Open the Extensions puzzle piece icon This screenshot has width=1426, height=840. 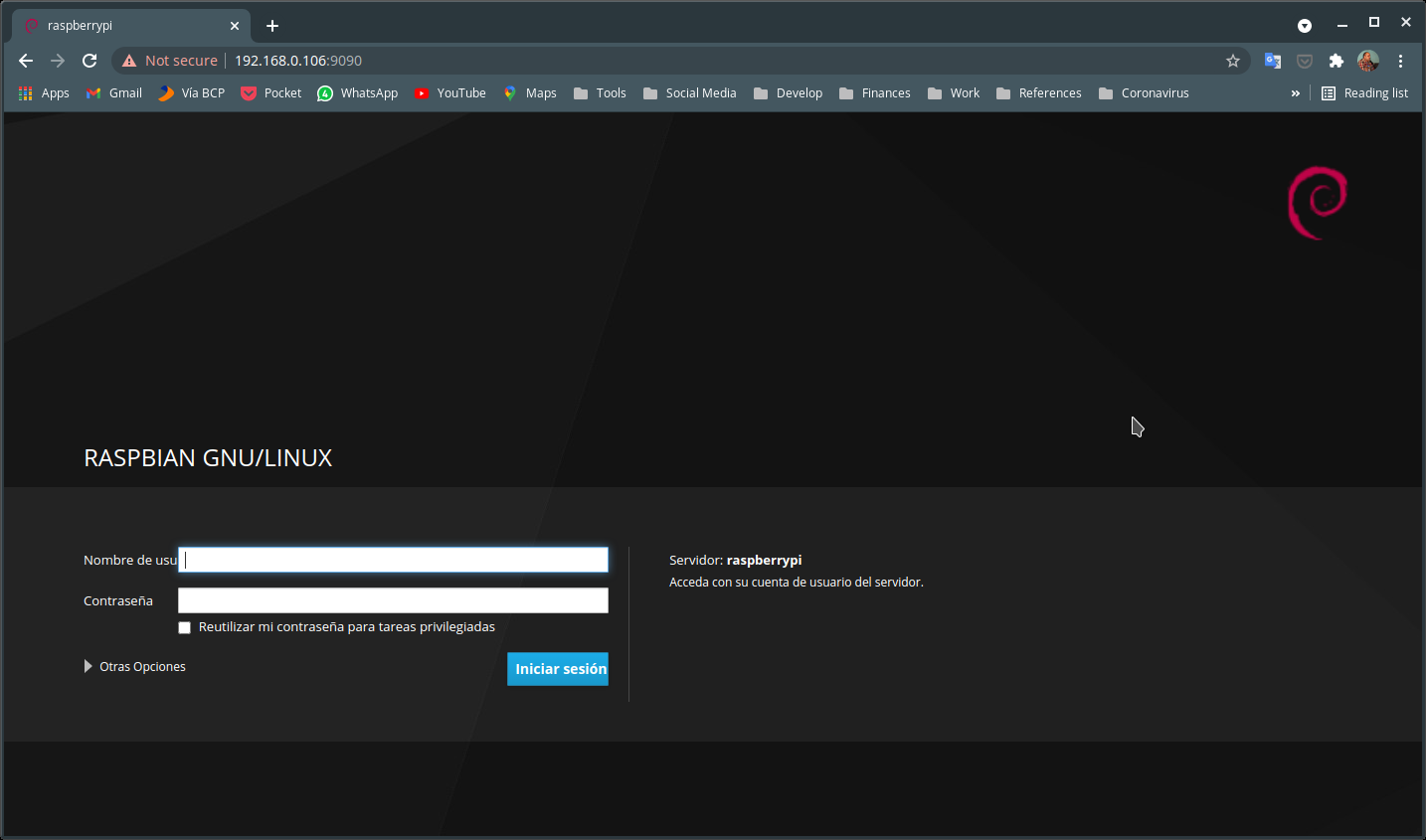(x=1337, y=61)
